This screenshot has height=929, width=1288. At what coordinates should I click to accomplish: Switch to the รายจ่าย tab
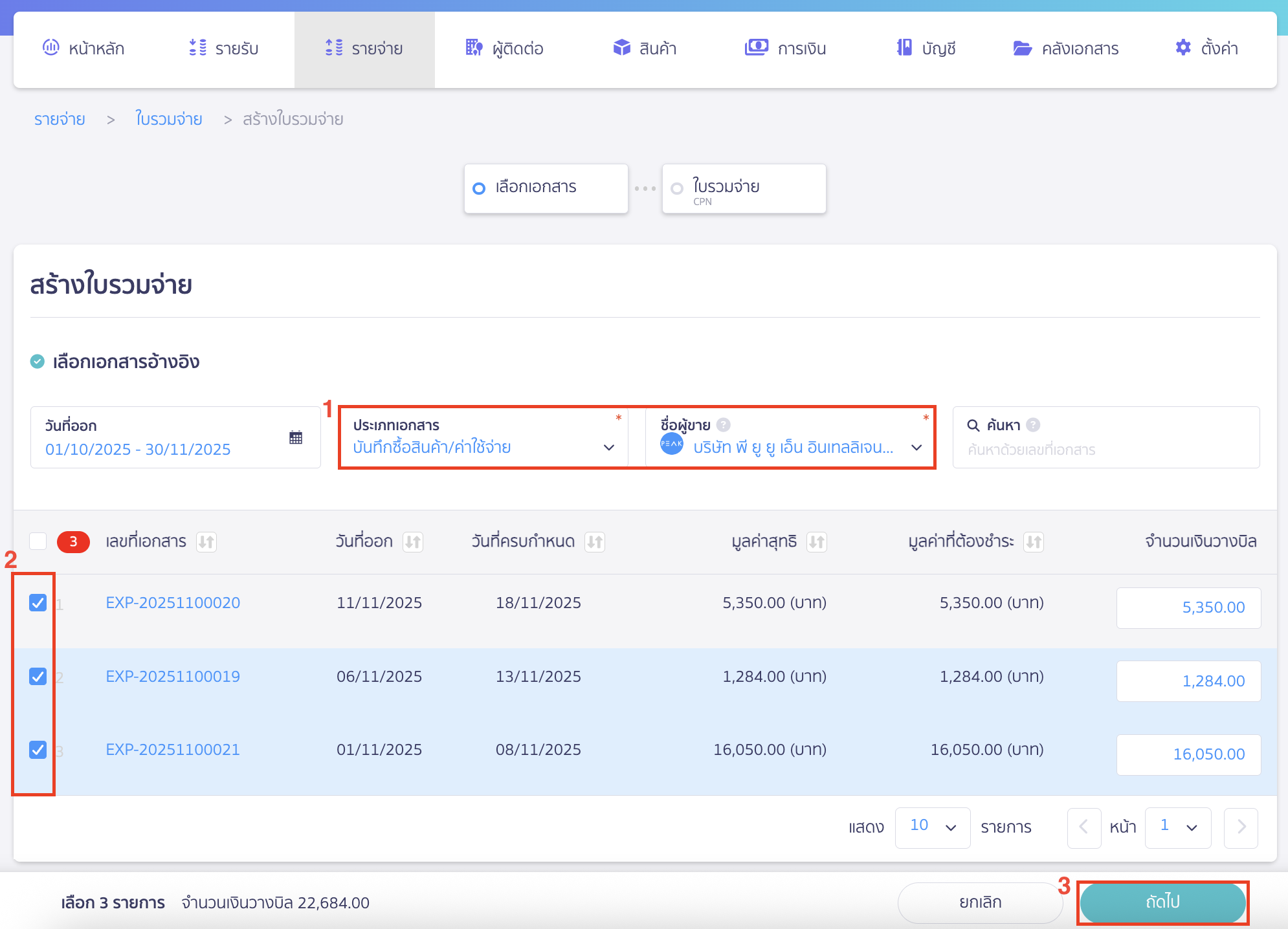[364, 48]
